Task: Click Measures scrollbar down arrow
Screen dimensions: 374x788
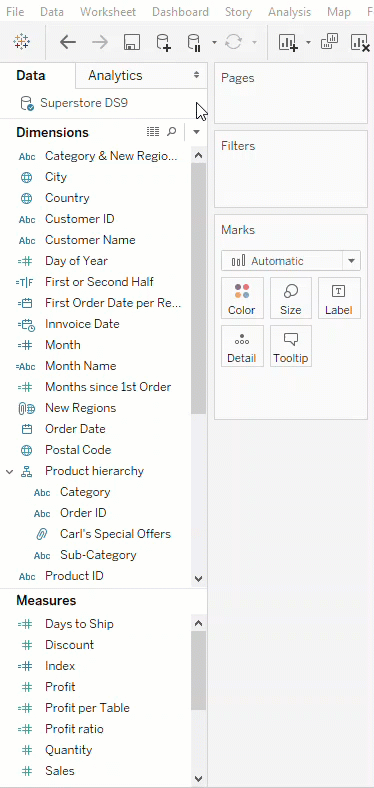Action: pos(199,778)
